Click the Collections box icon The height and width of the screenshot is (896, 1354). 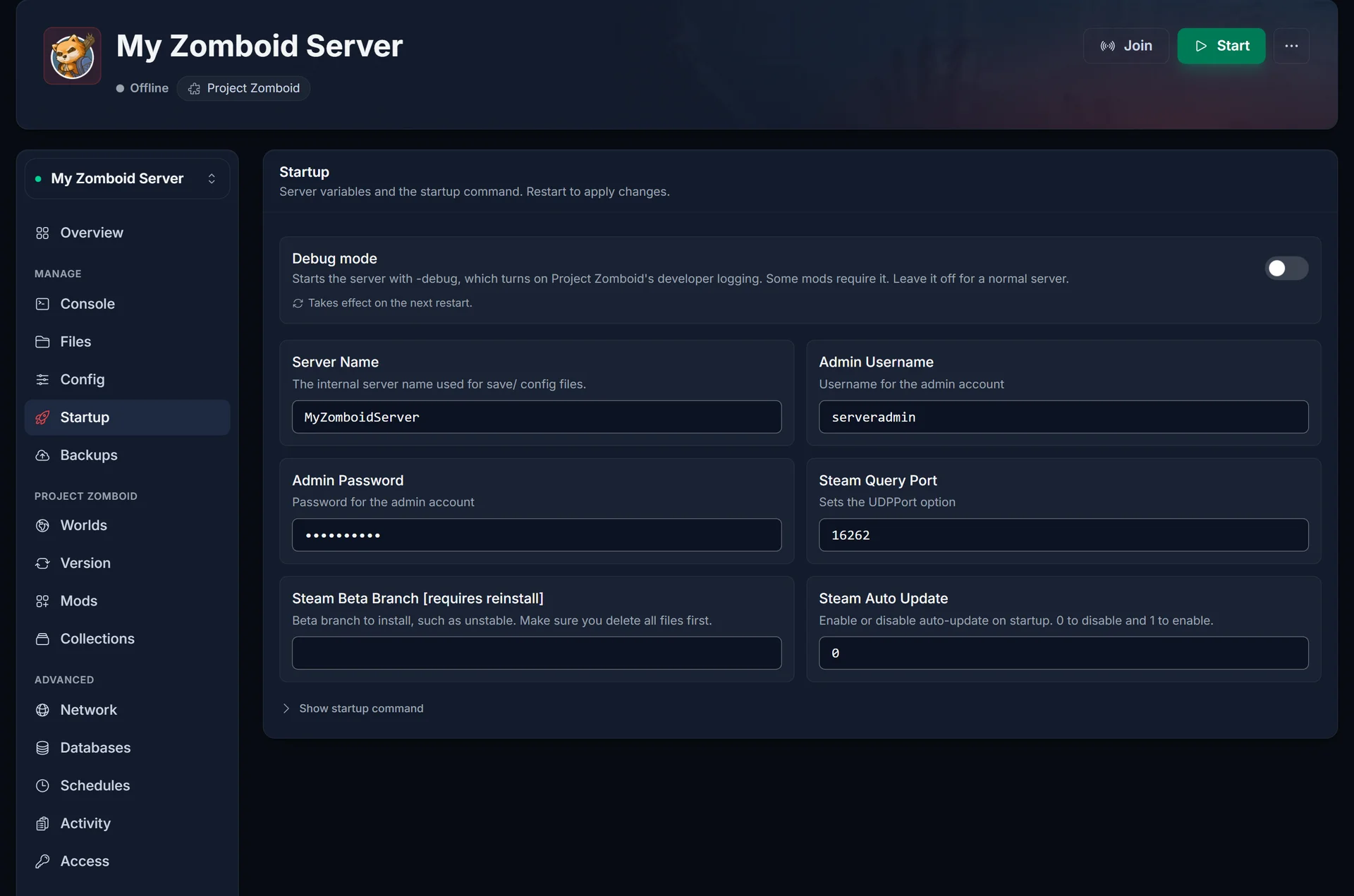tap(42, 639)
